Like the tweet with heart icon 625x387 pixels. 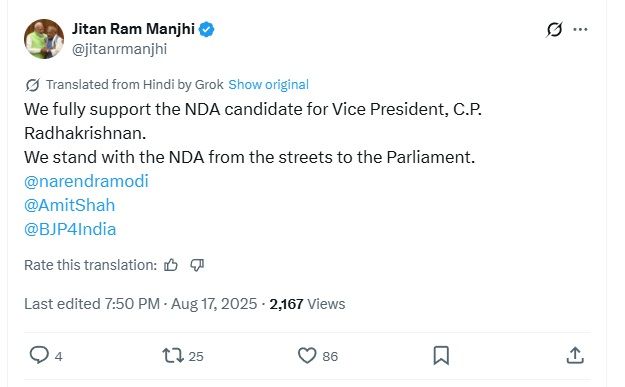pyautogui.click(x=307, y=355)
